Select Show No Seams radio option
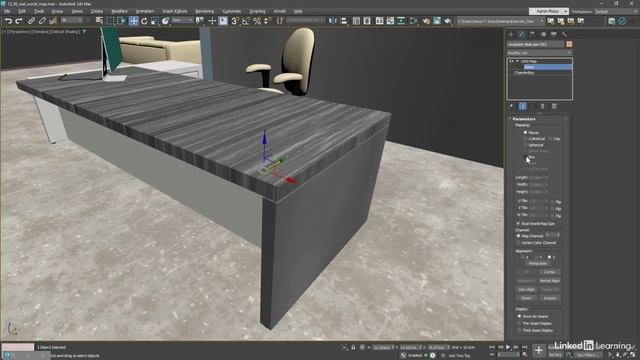Image resolution: width=640 pixels, height=360 pixels. 519,316
